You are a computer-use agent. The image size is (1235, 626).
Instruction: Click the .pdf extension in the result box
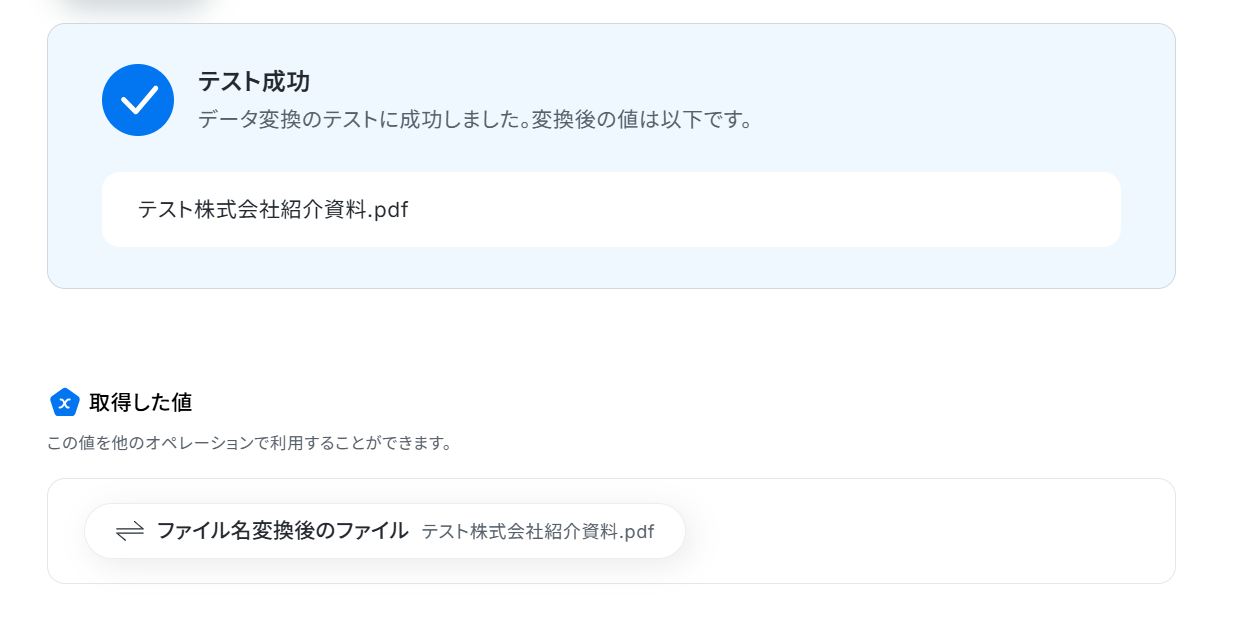[x=389, y=210]
